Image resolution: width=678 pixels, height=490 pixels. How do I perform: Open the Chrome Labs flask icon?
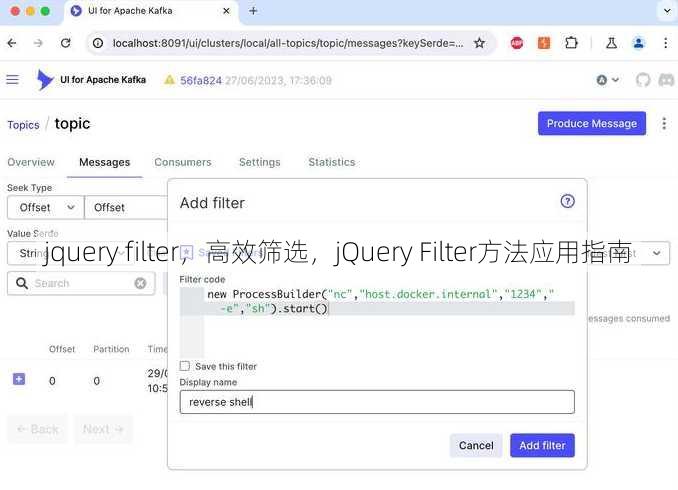pyautogui.click(x=611, y=43)
